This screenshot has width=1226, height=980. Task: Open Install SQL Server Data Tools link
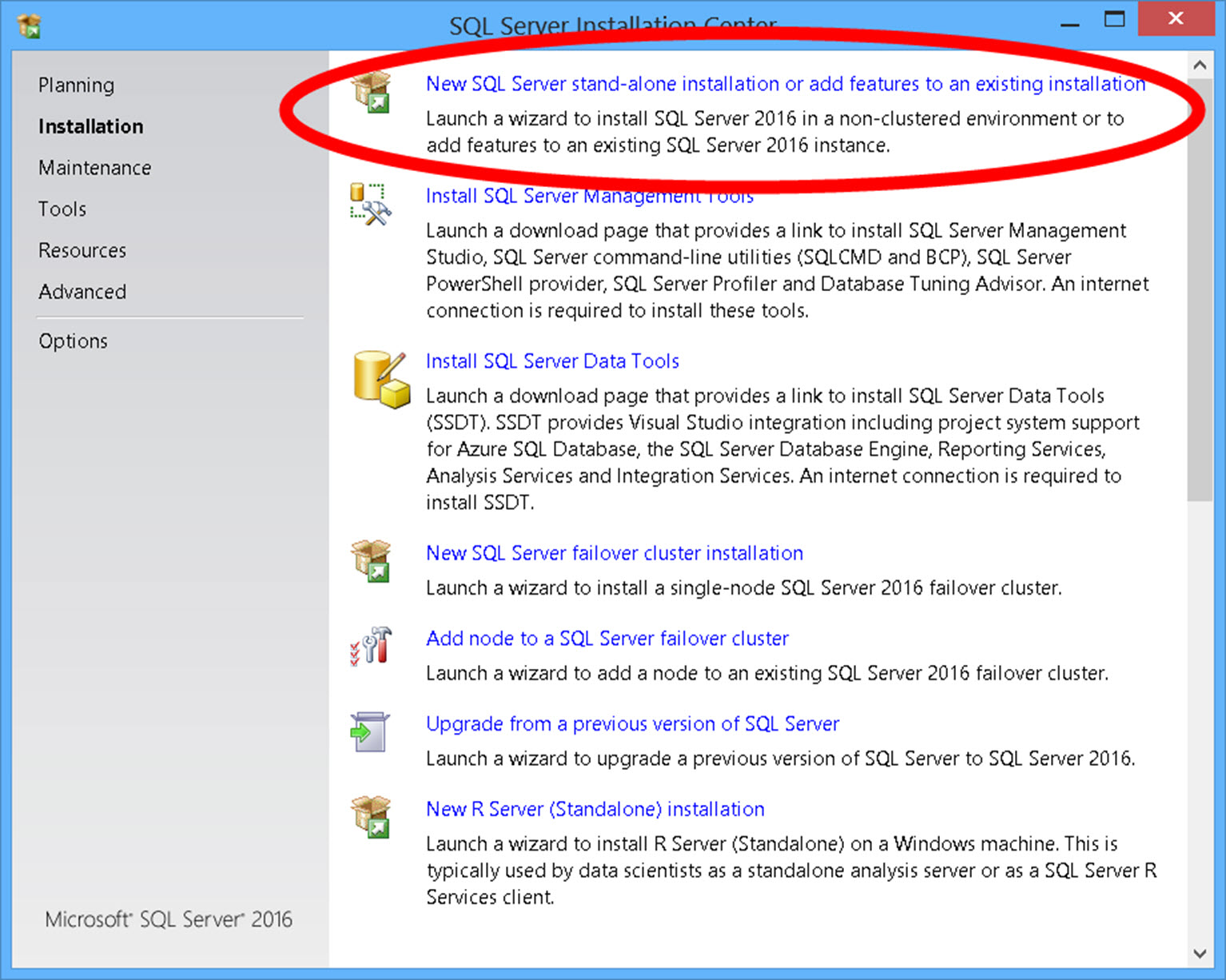tap(552, 361)
